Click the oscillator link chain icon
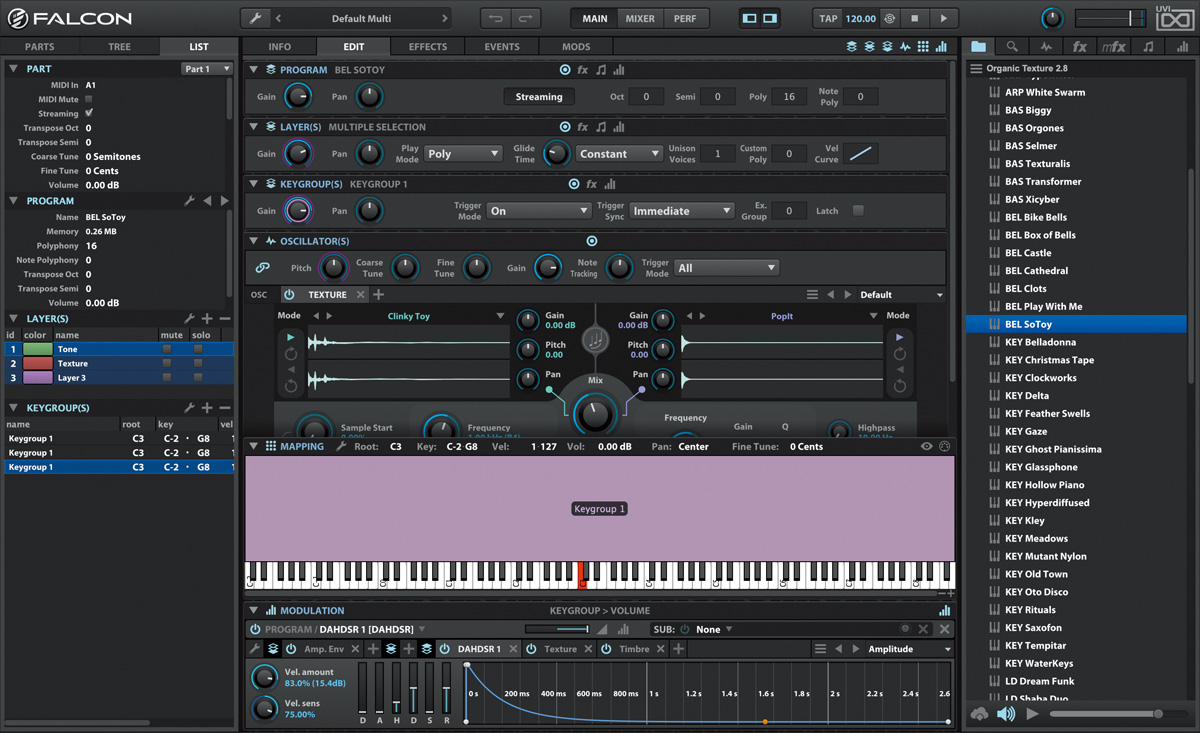This screenshot has height=733, width=1200. point(263,268)
